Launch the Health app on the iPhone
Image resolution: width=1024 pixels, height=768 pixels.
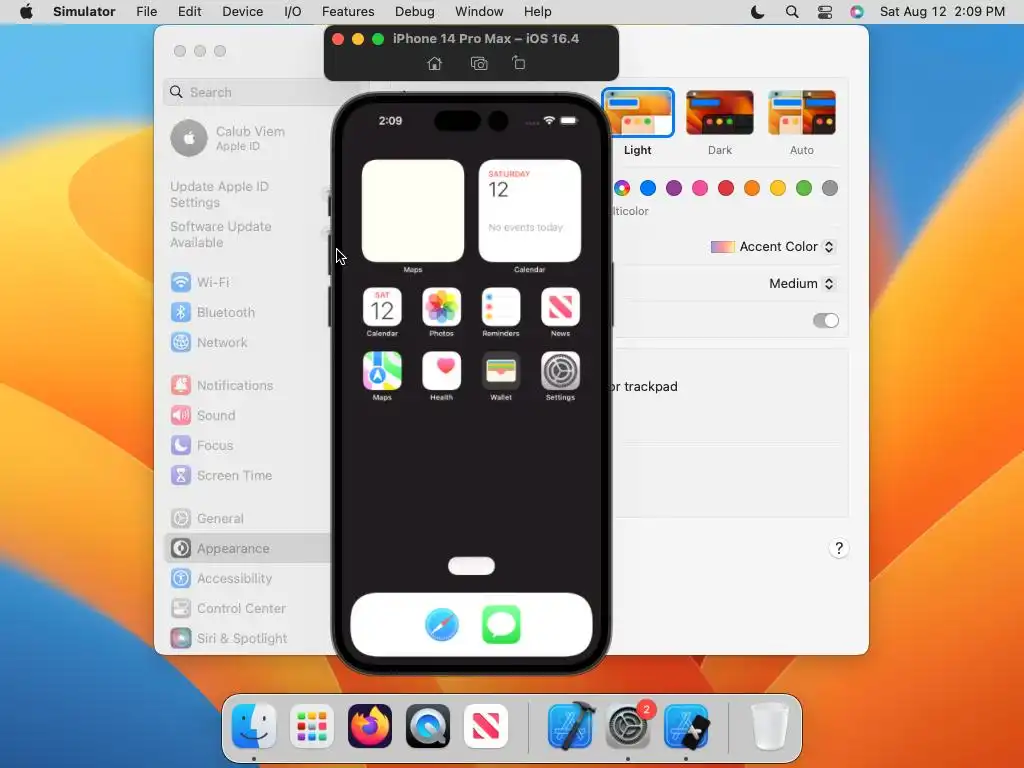441,370
